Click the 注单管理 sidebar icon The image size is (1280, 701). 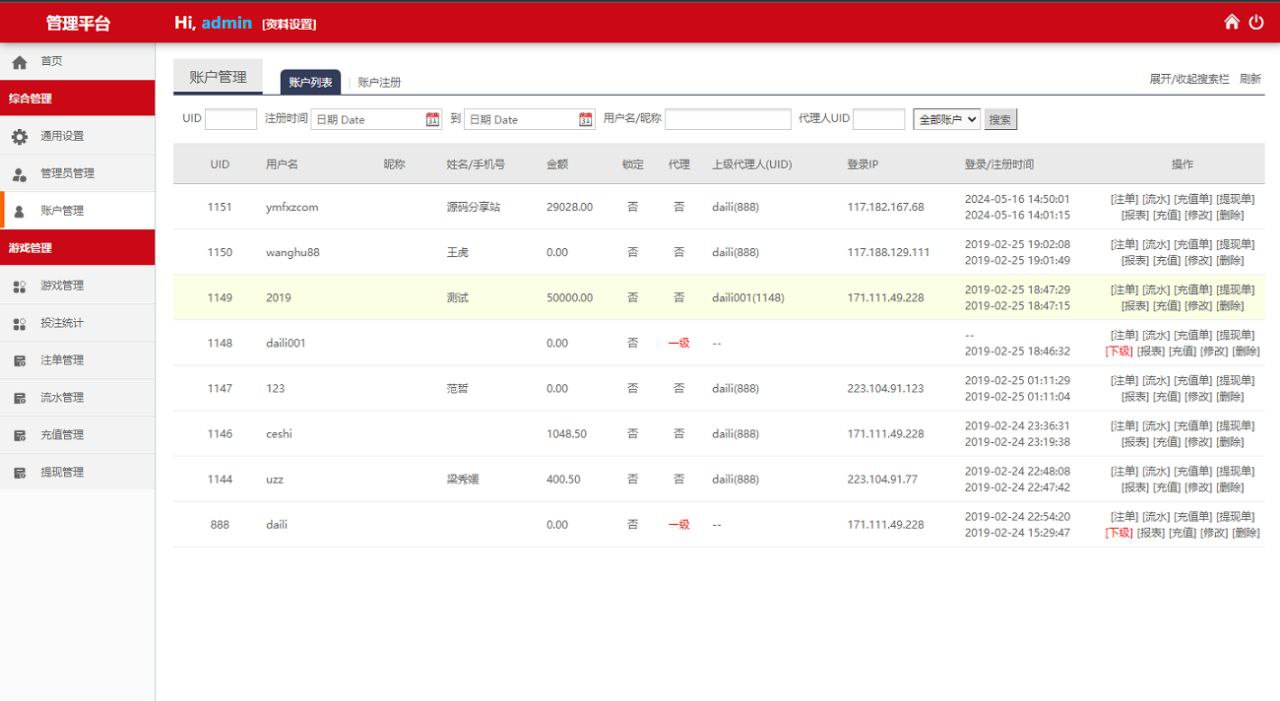point(19,361)
